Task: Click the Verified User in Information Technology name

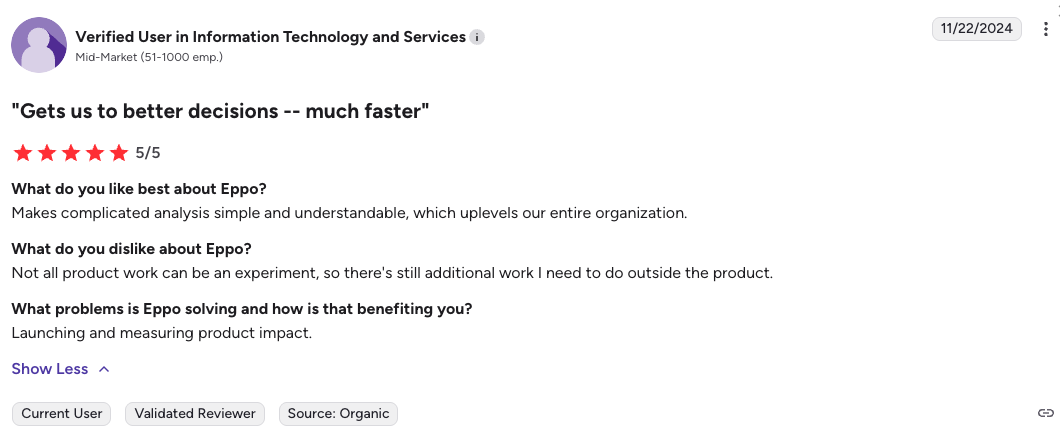Action: tap(270, 37)
